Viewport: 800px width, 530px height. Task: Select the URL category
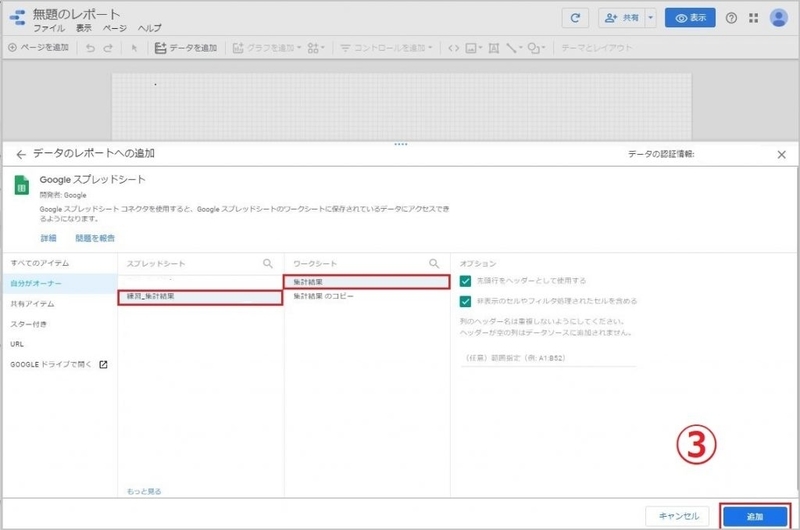coord(17,344)
